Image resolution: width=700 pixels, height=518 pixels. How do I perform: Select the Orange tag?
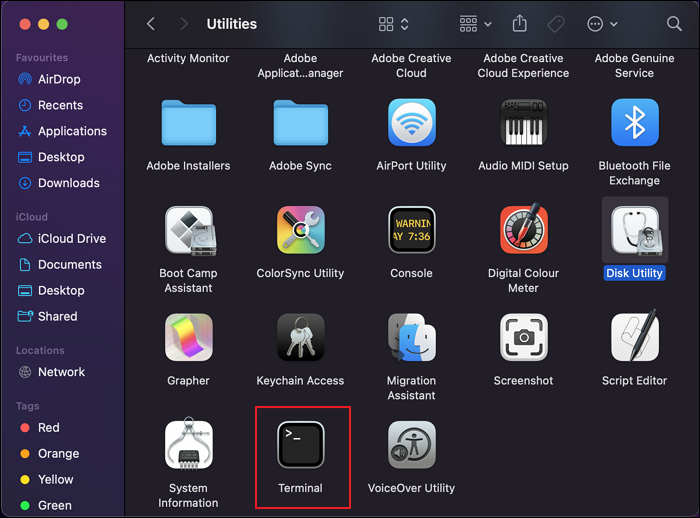[50, 454]
